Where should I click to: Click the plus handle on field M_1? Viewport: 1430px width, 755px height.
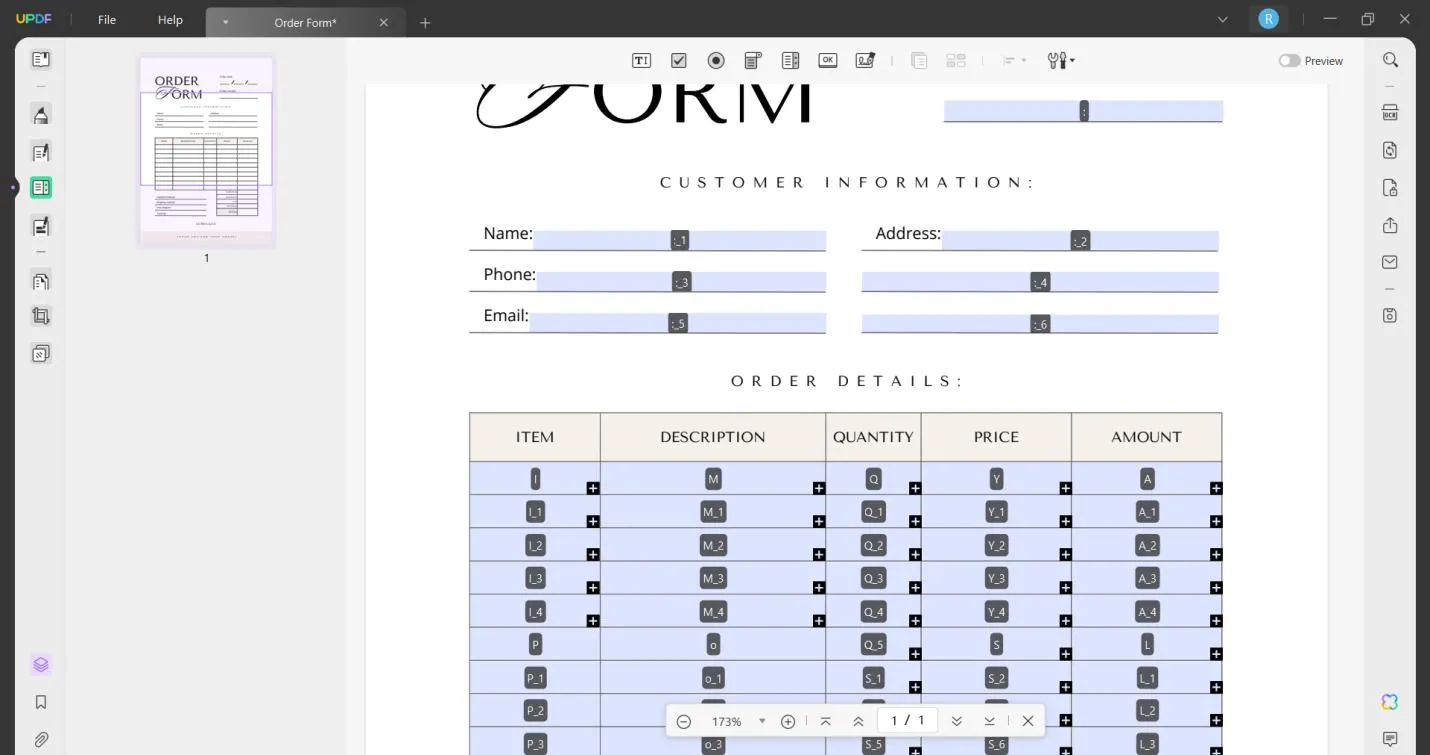[x=819, y=521]
